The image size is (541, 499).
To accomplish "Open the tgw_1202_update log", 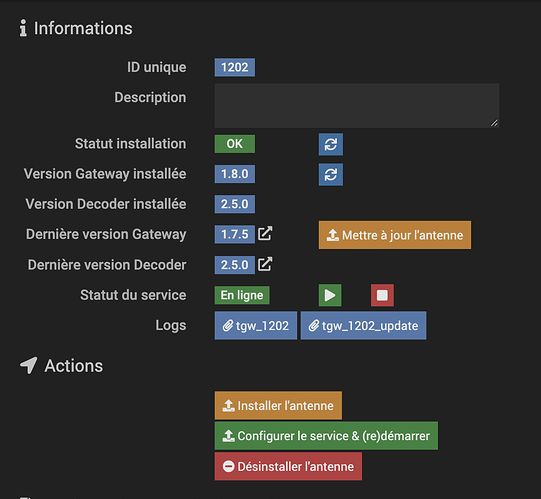I will (363, 325).
